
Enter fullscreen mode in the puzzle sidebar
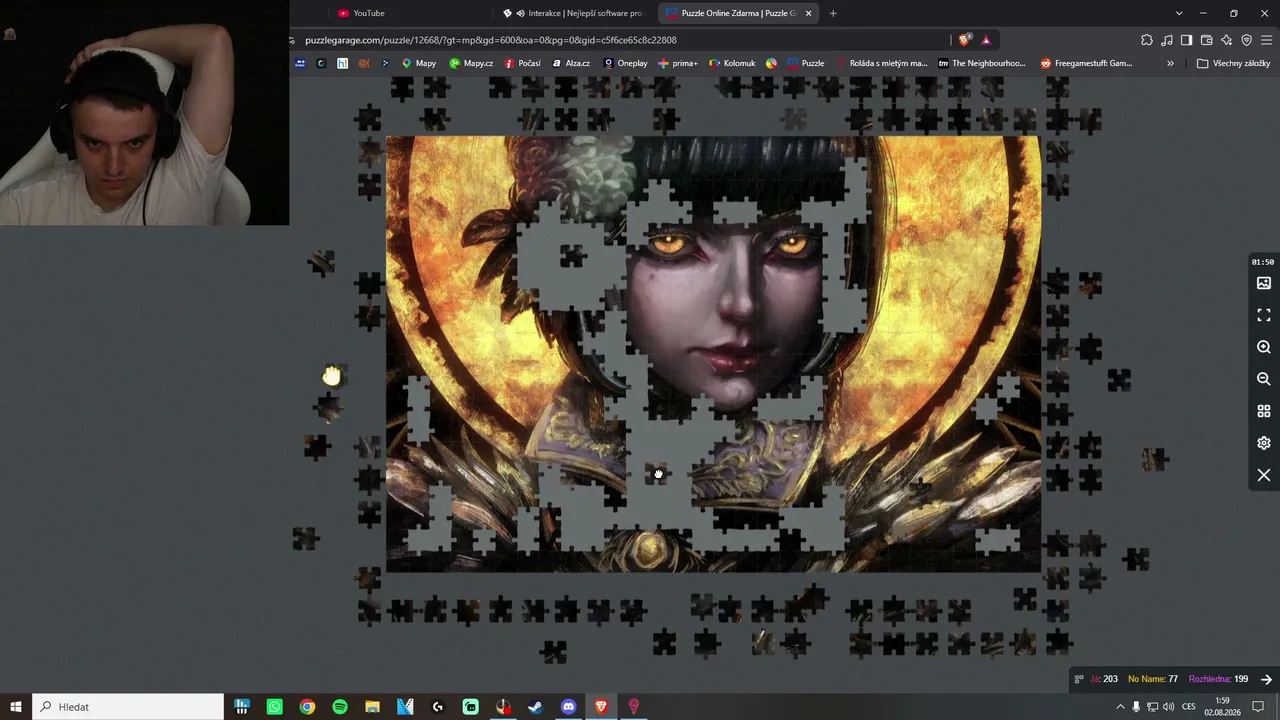click(x=1264, y=315)
